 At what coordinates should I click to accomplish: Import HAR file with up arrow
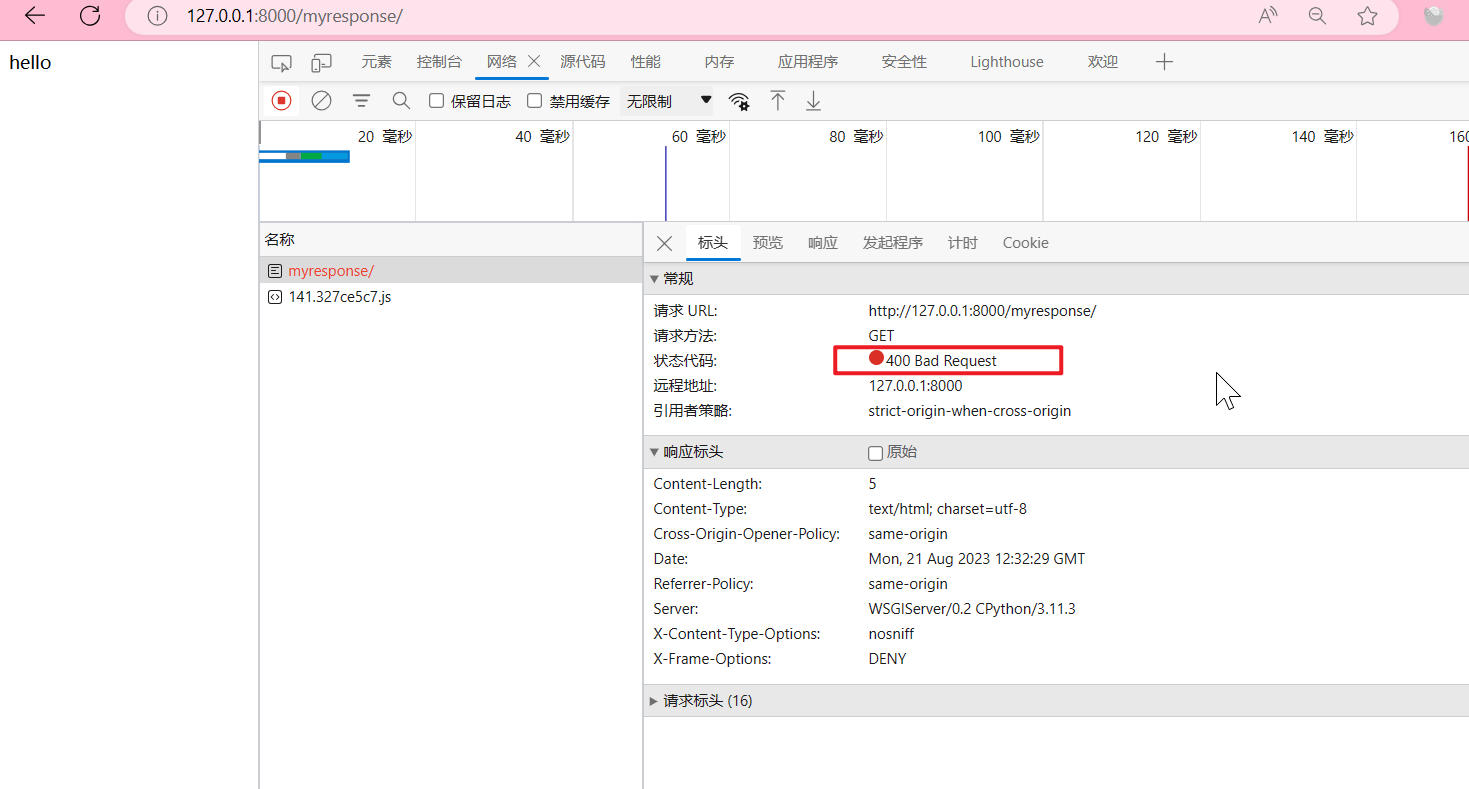pyautogui.click(x=778, y=100)
